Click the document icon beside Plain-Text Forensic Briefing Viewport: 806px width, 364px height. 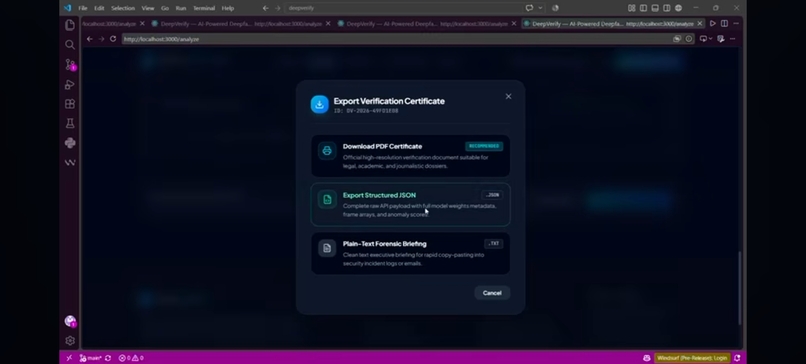coord(327,248)
